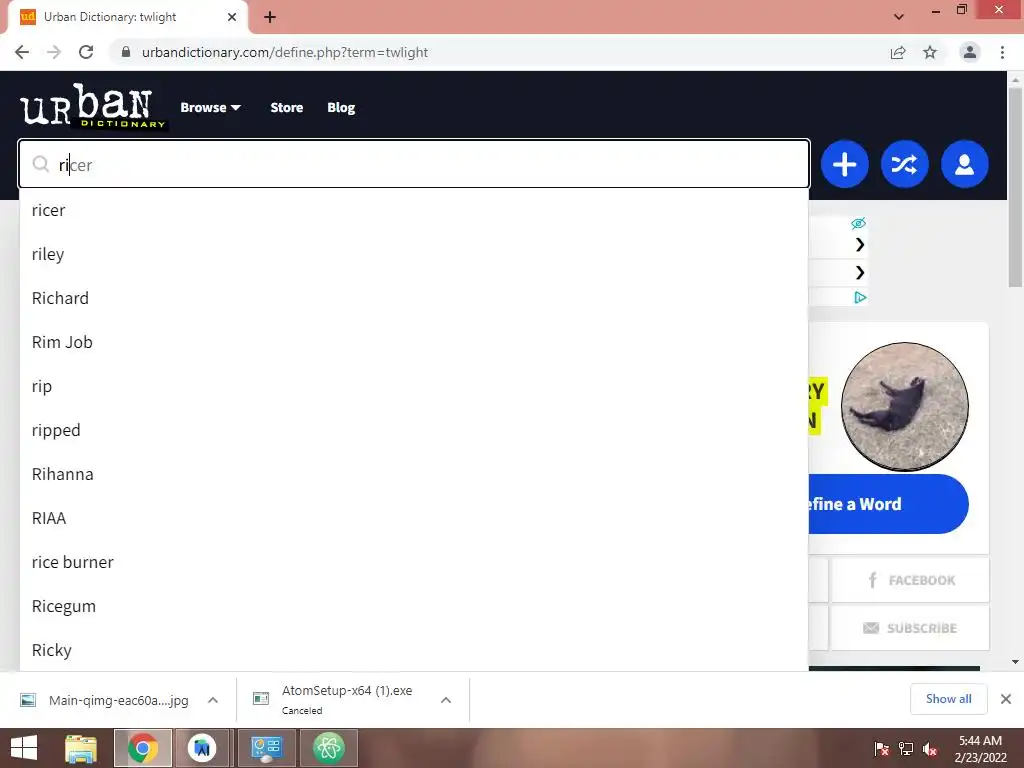Click the Facebook share button
Image resolution: width=1024 pixels, height=768 pixels.
pyautogui.click(x=910, y=580)
